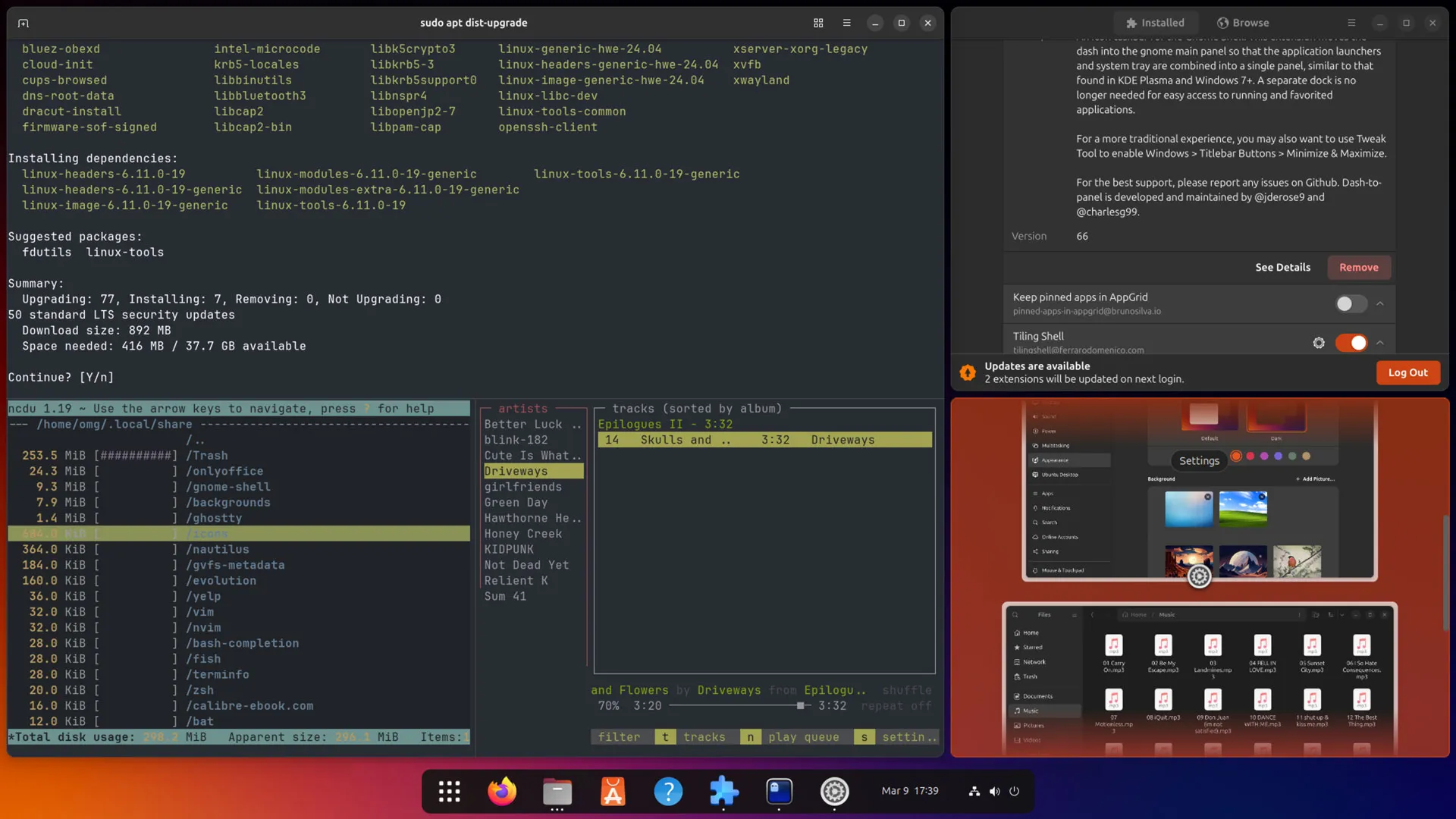Click the Continue? [Y/n] prompt line
Screen dimensions: 1456x819
click(61, 377)
